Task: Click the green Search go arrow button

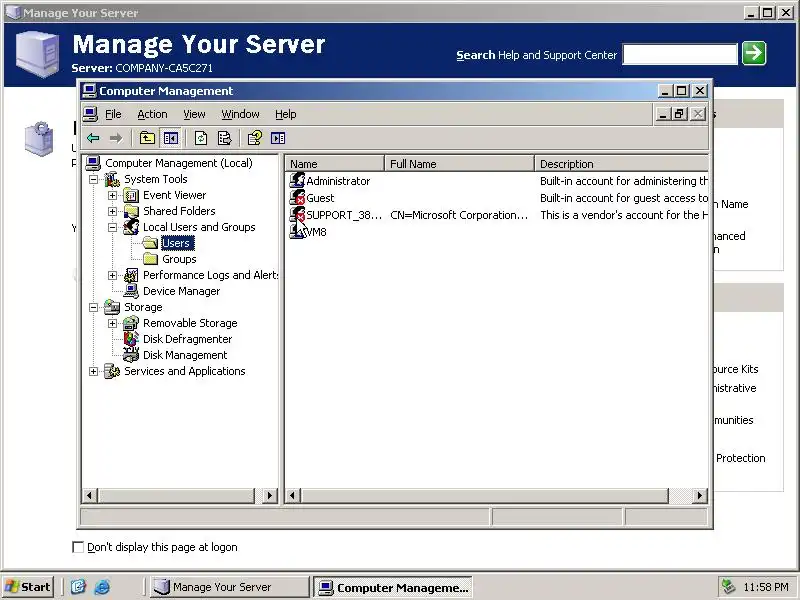Action: click(x=754, y=53)
